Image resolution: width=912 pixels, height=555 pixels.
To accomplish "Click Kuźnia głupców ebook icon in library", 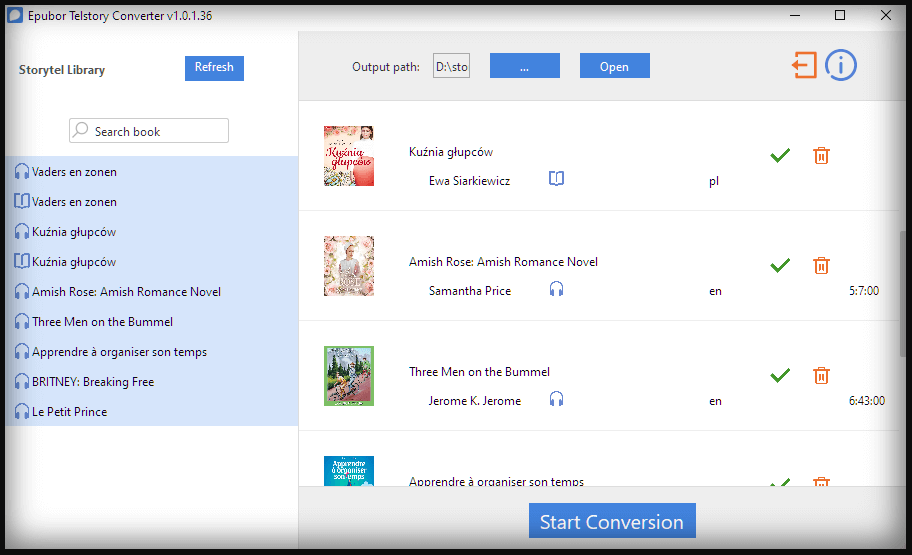I will [x=22, y=261].
